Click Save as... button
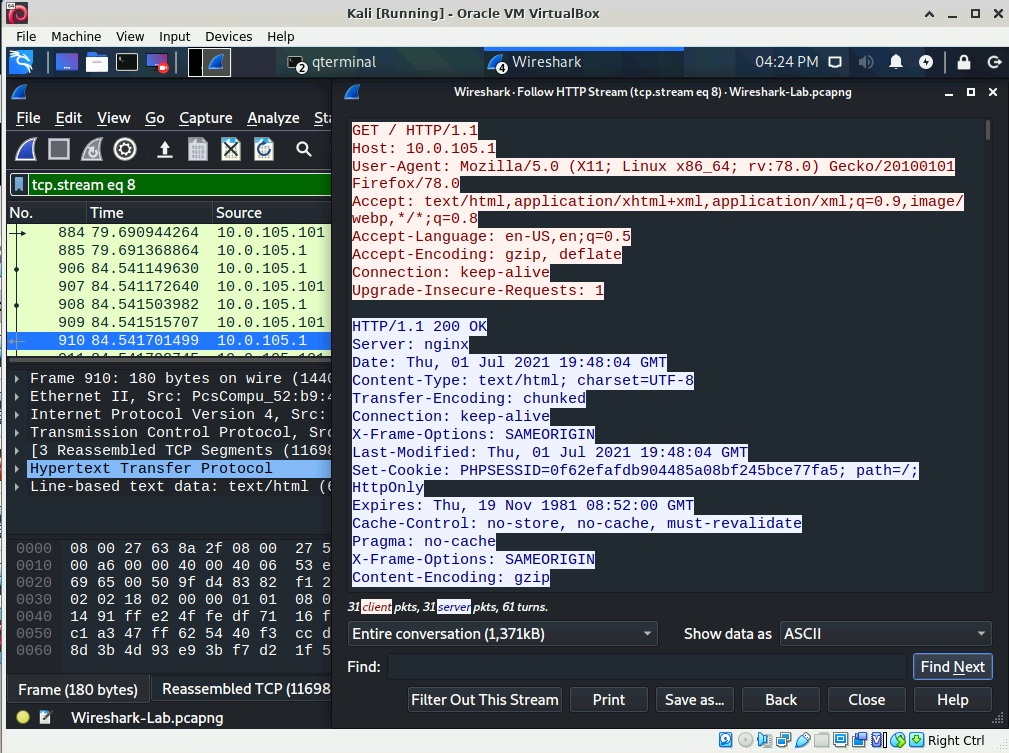 694,700
